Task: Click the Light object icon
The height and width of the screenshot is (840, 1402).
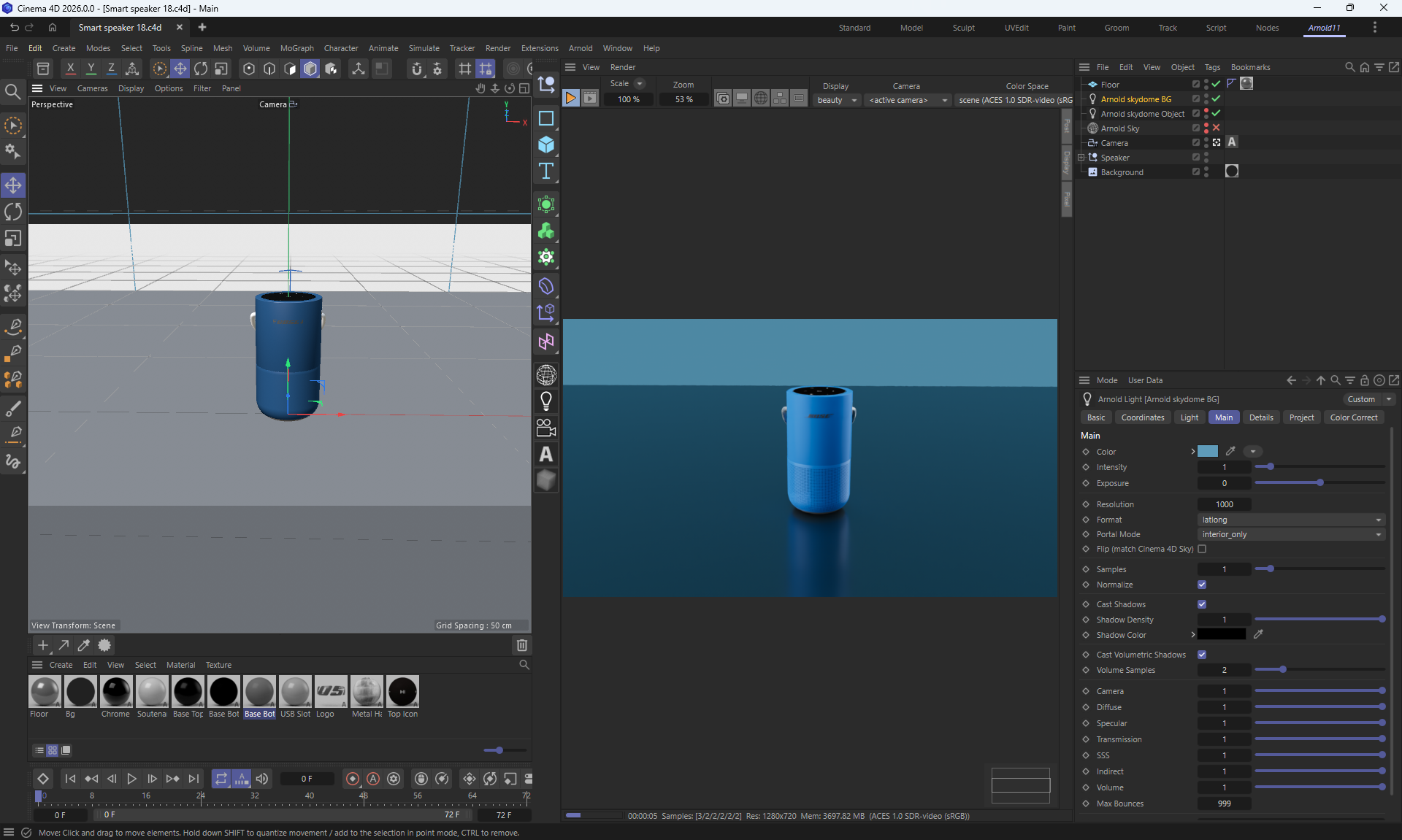Action: coord(546,401)
